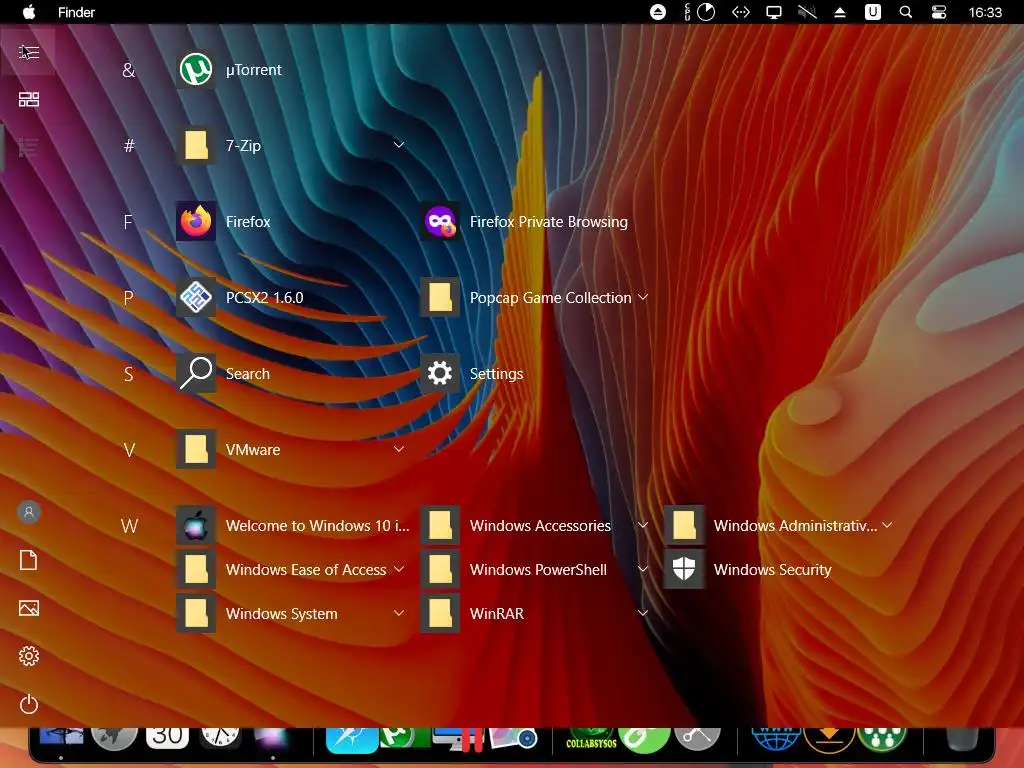Expand the Windows Ease of Access chevron
This screenshot has width=1024, height=768.
(399, 569)
